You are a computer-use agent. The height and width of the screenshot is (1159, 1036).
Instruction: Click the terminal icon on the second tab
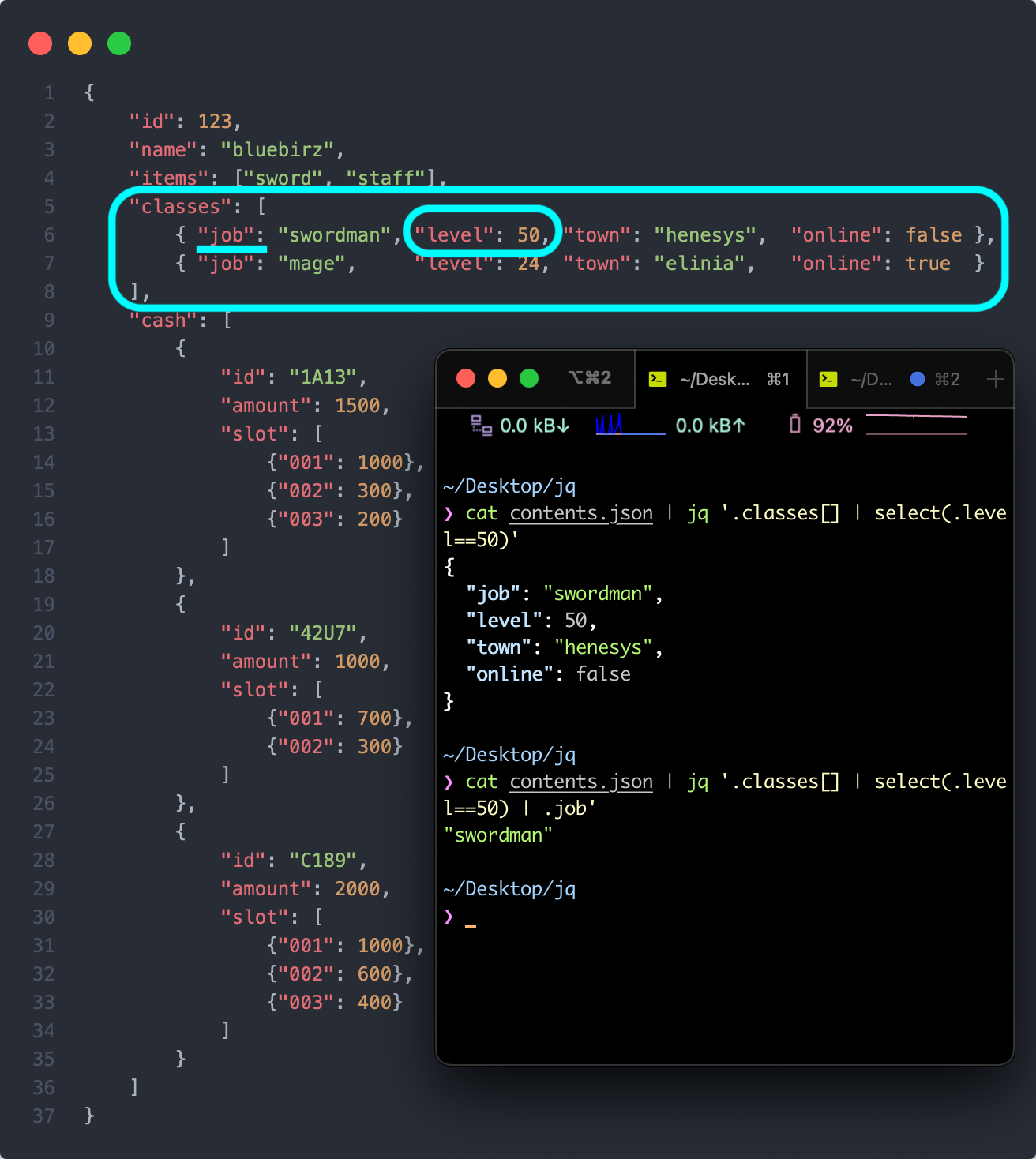828,379
